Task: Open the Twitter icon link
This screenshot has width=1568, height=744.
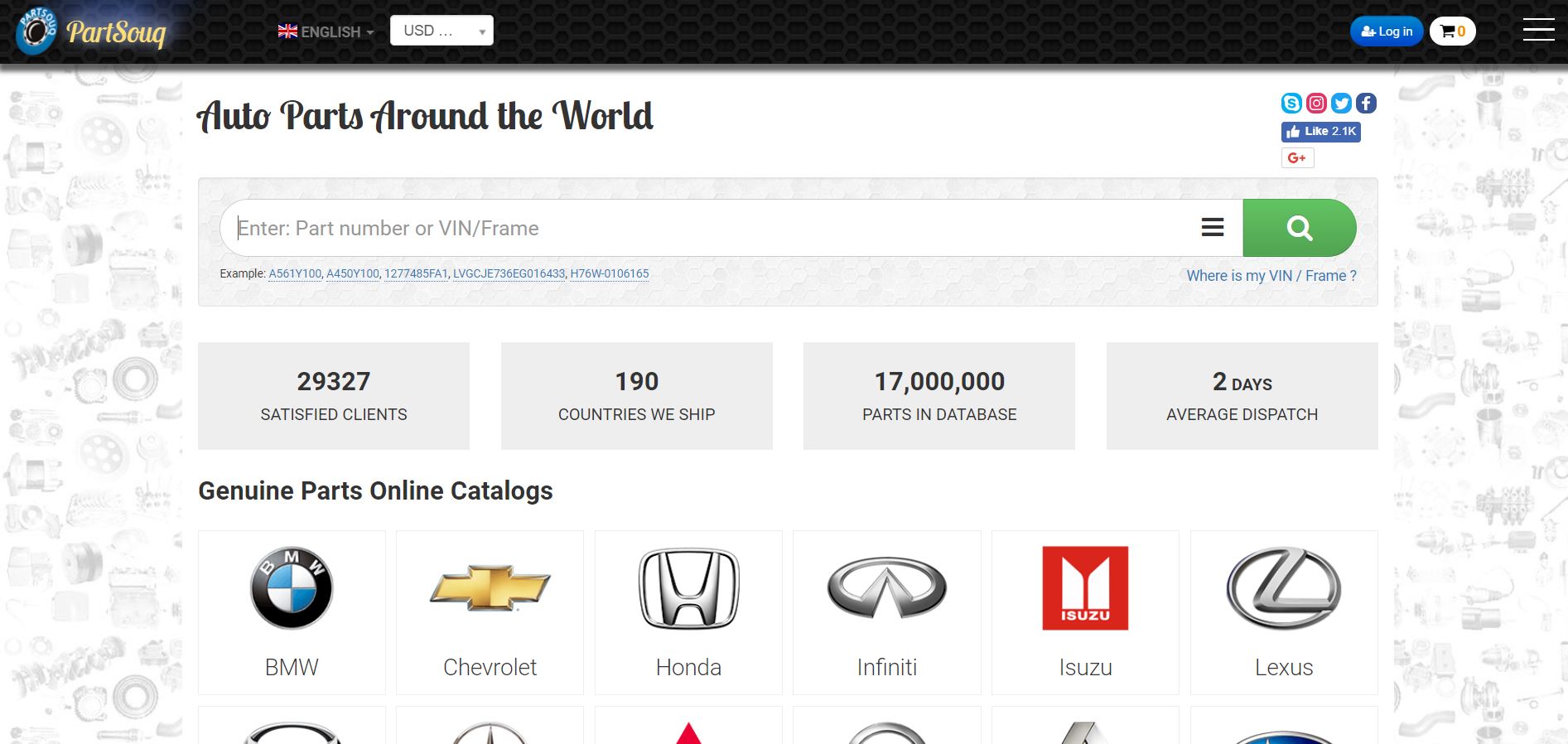Action: coord(1341,103)
